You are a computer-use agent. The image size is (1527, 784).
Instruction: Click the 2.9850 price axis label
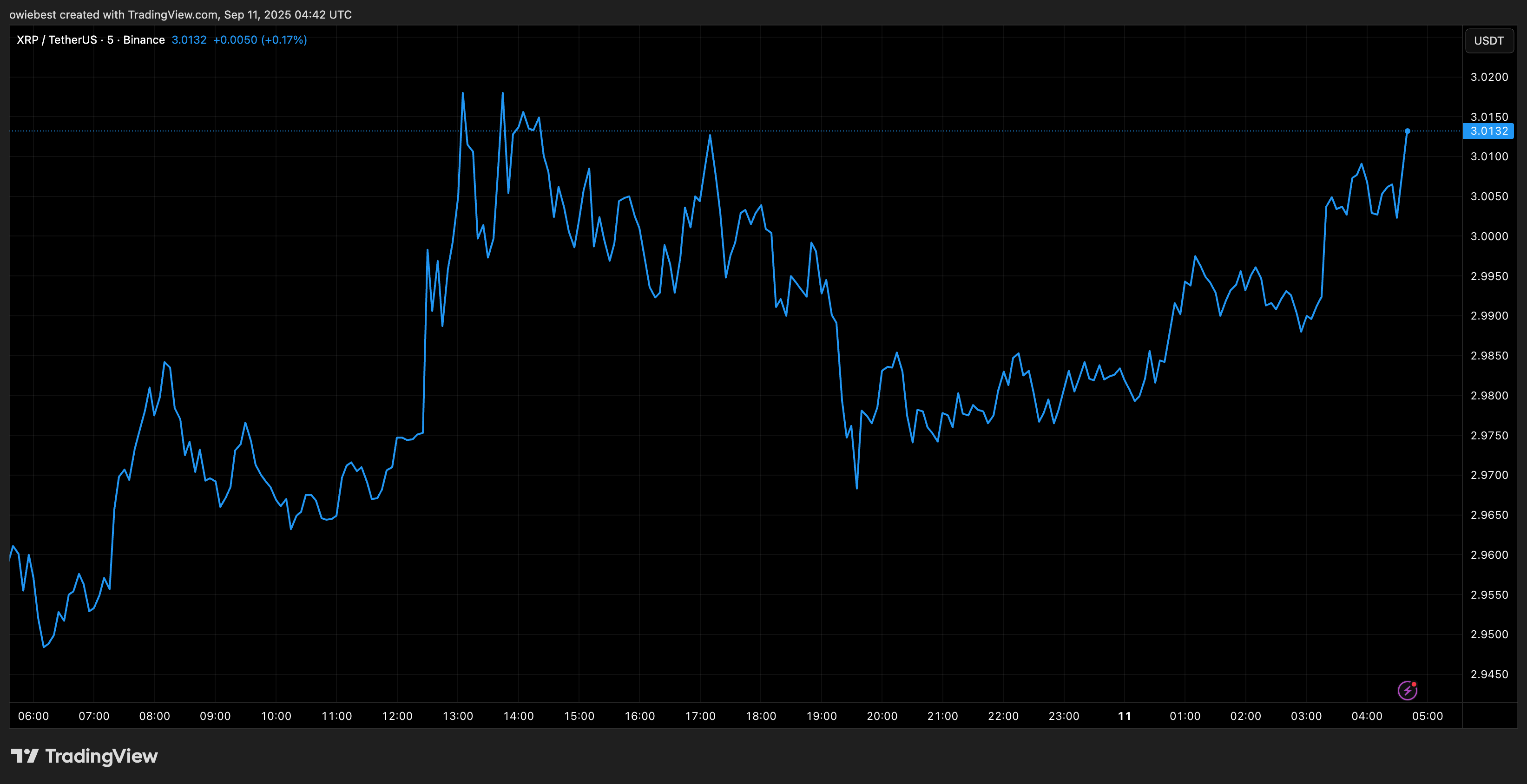point(1489,356)
